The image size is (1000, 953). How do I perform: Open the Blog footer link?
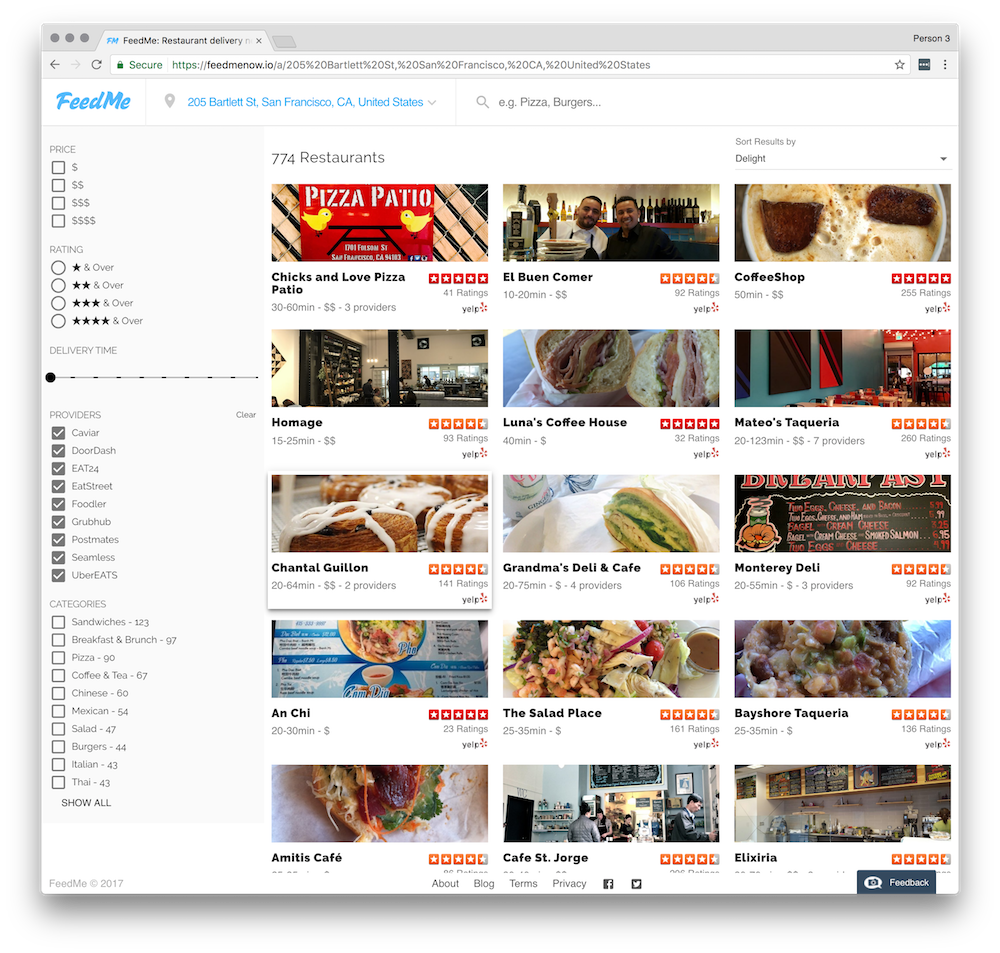point(484,883)
